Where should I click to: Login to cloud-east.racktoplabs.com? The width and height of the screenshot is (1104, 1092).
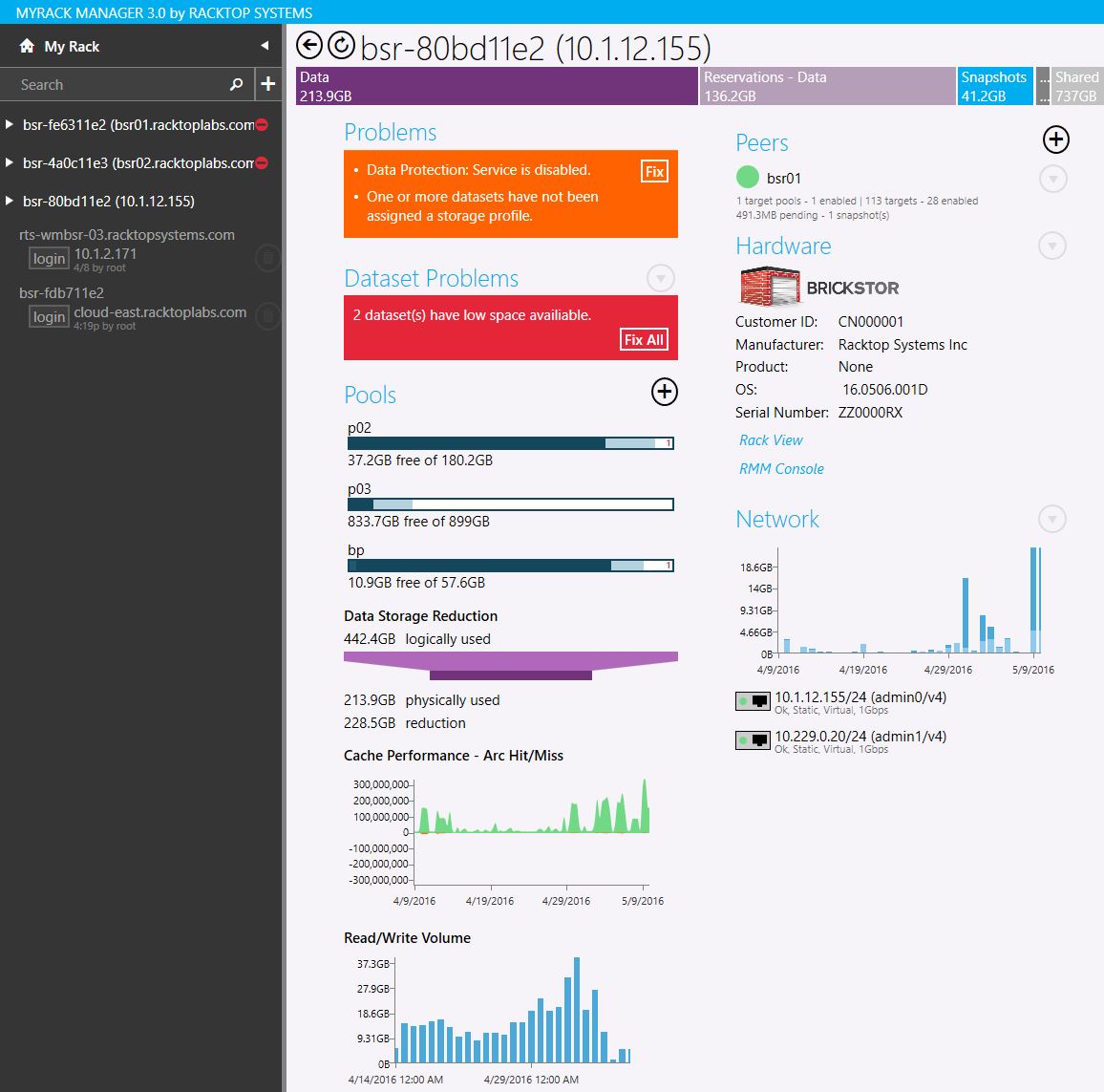click(49, 317)
